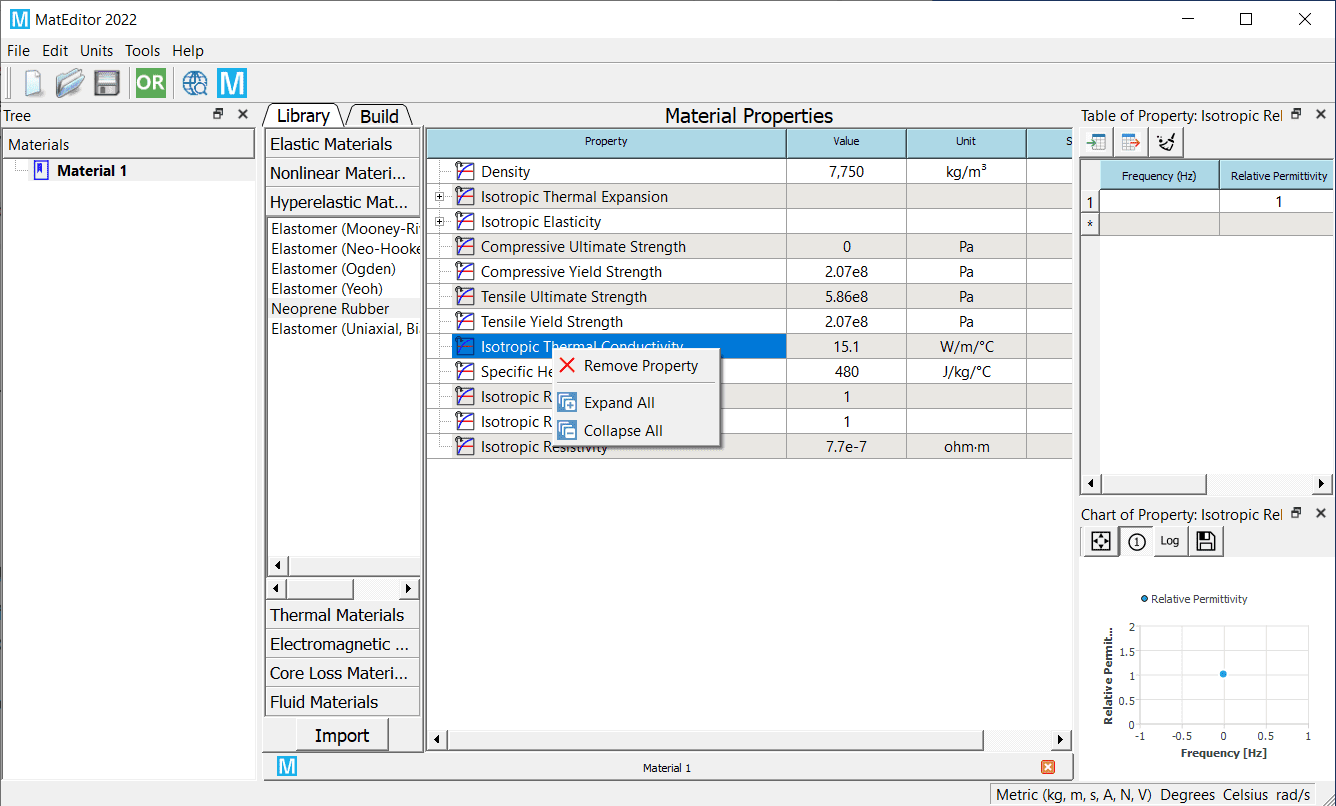Click the Density value 7,750 cell
1336x806 pixels.
click(846, 171)
